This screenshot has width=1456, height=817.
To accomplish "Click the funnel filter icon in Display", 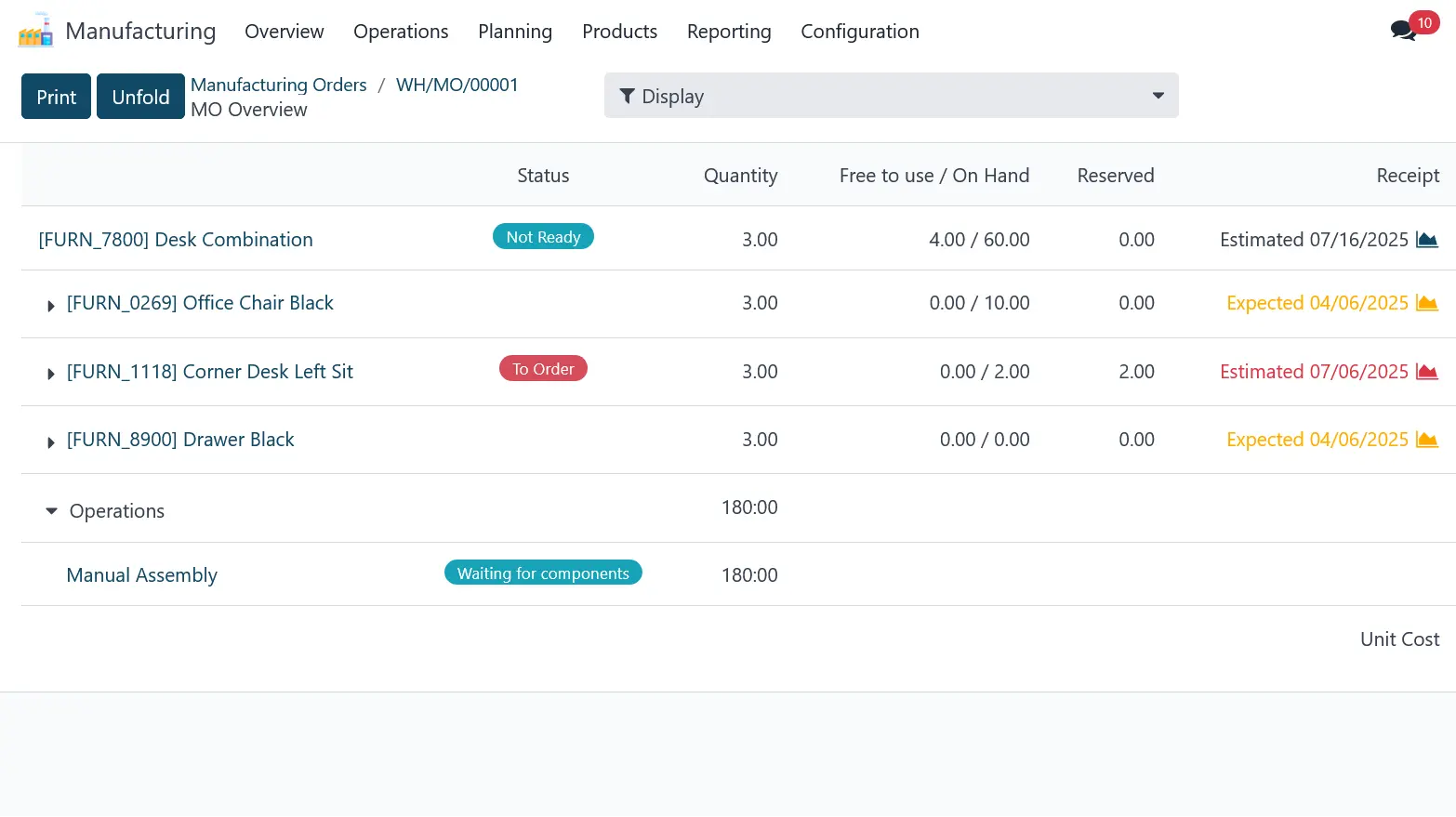I will pyautogui.click(x=628, y=97).
